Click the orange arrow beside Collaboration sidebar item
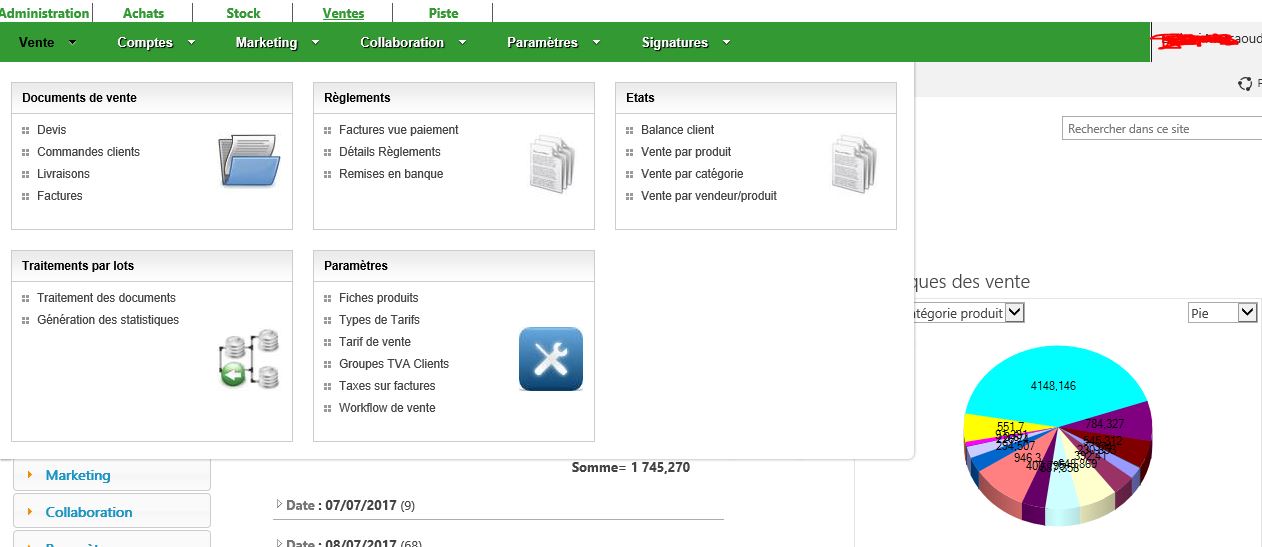 tap(31, 512)
